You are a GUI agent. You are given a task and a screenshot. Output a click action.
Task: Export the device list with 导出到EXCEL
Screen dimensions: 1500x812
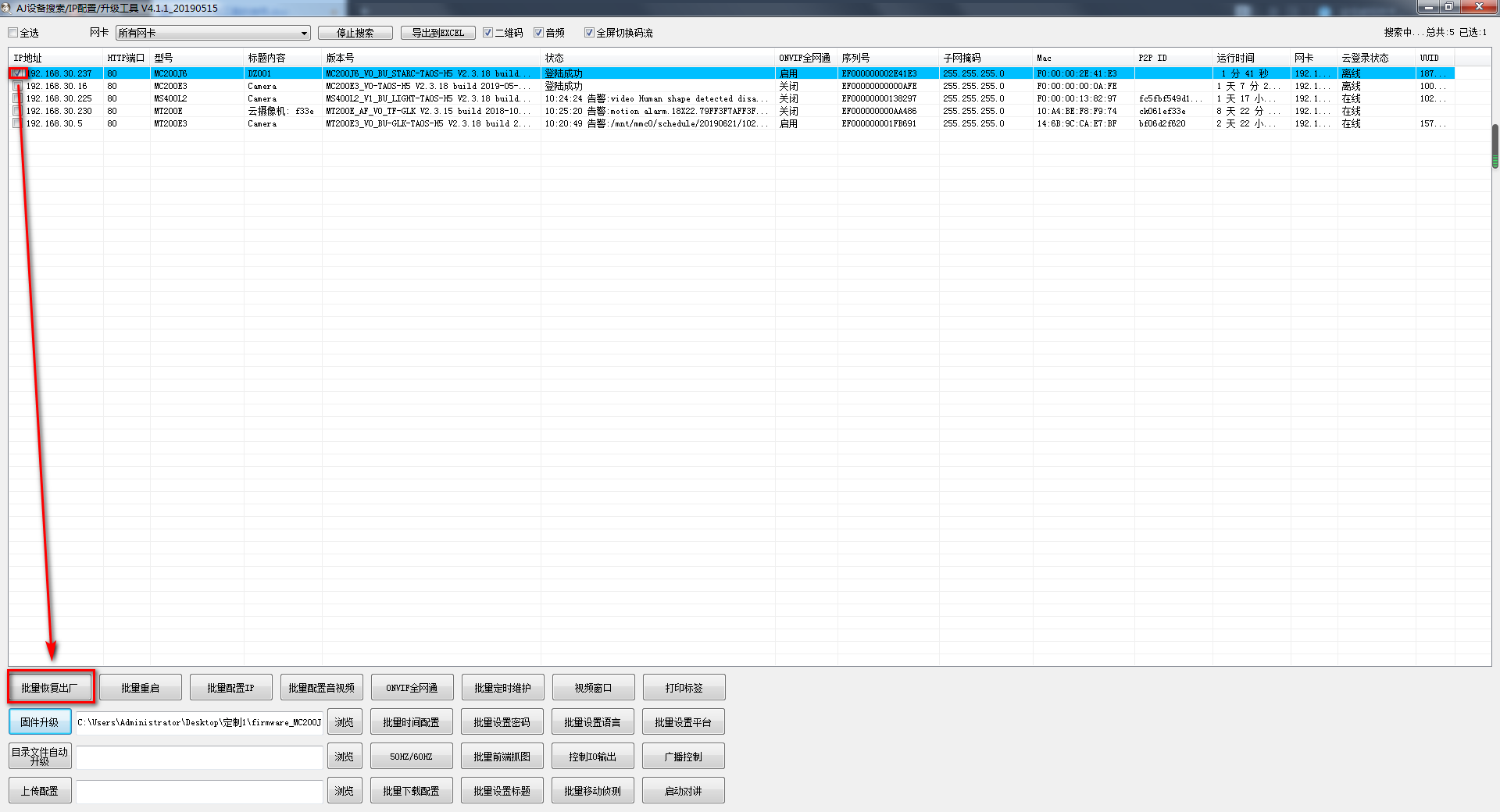coord(437,33)
